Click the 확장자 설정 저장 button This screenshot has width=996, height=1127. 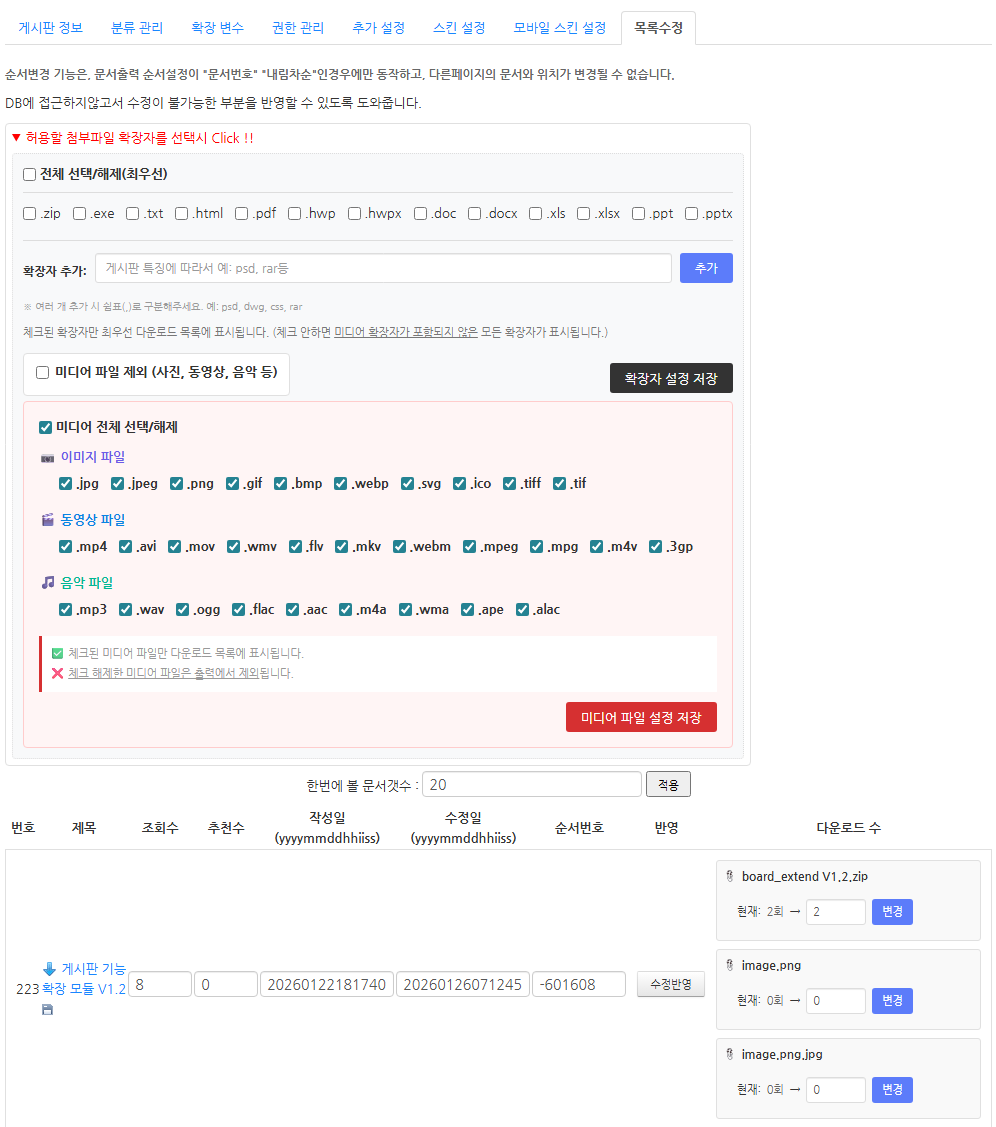point(670,378)
